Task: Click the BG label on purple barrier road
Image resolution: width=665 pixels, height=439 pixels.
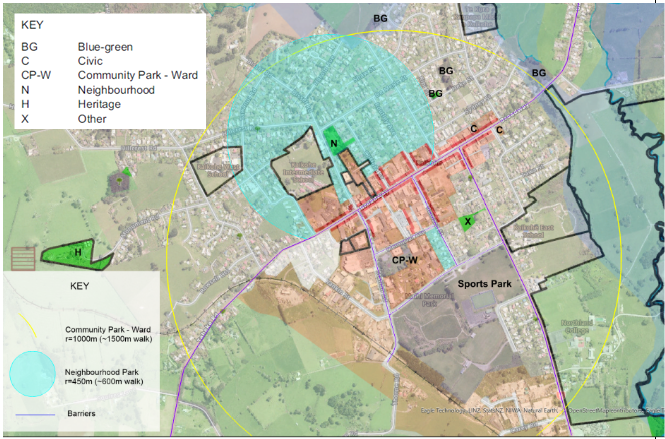Action: tap(539, 73)
